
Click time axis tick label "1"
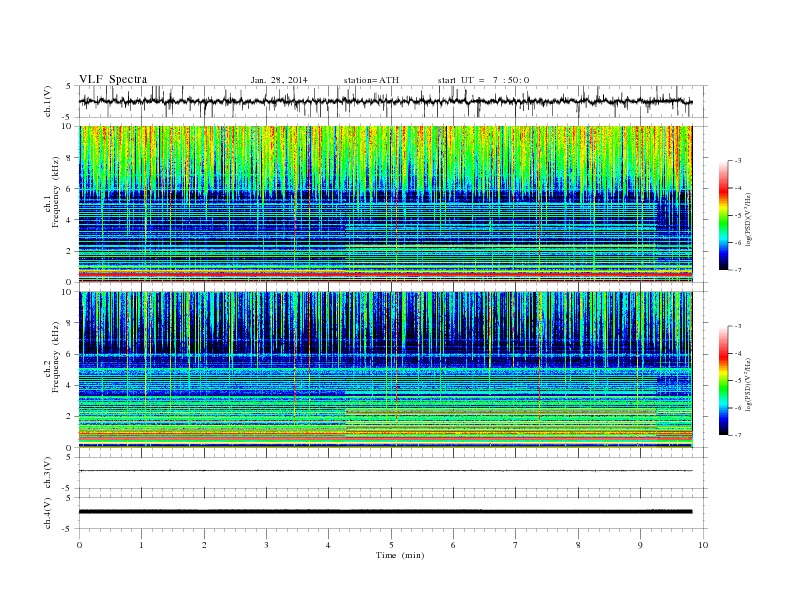click(141, 545)
